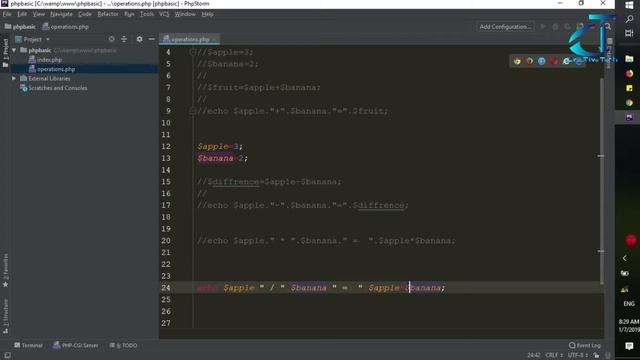This screenshot has width=640, height=360.
Task: Open the UTF-8 encoding selector
Action: click(578, 355)
